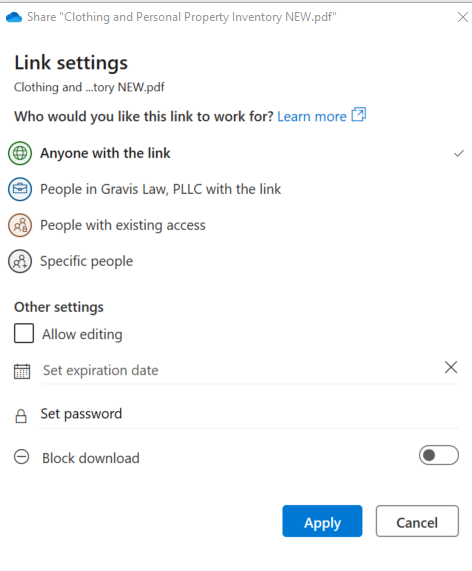
Task: Choose the Specific people option
Action: tap(236, 261)
